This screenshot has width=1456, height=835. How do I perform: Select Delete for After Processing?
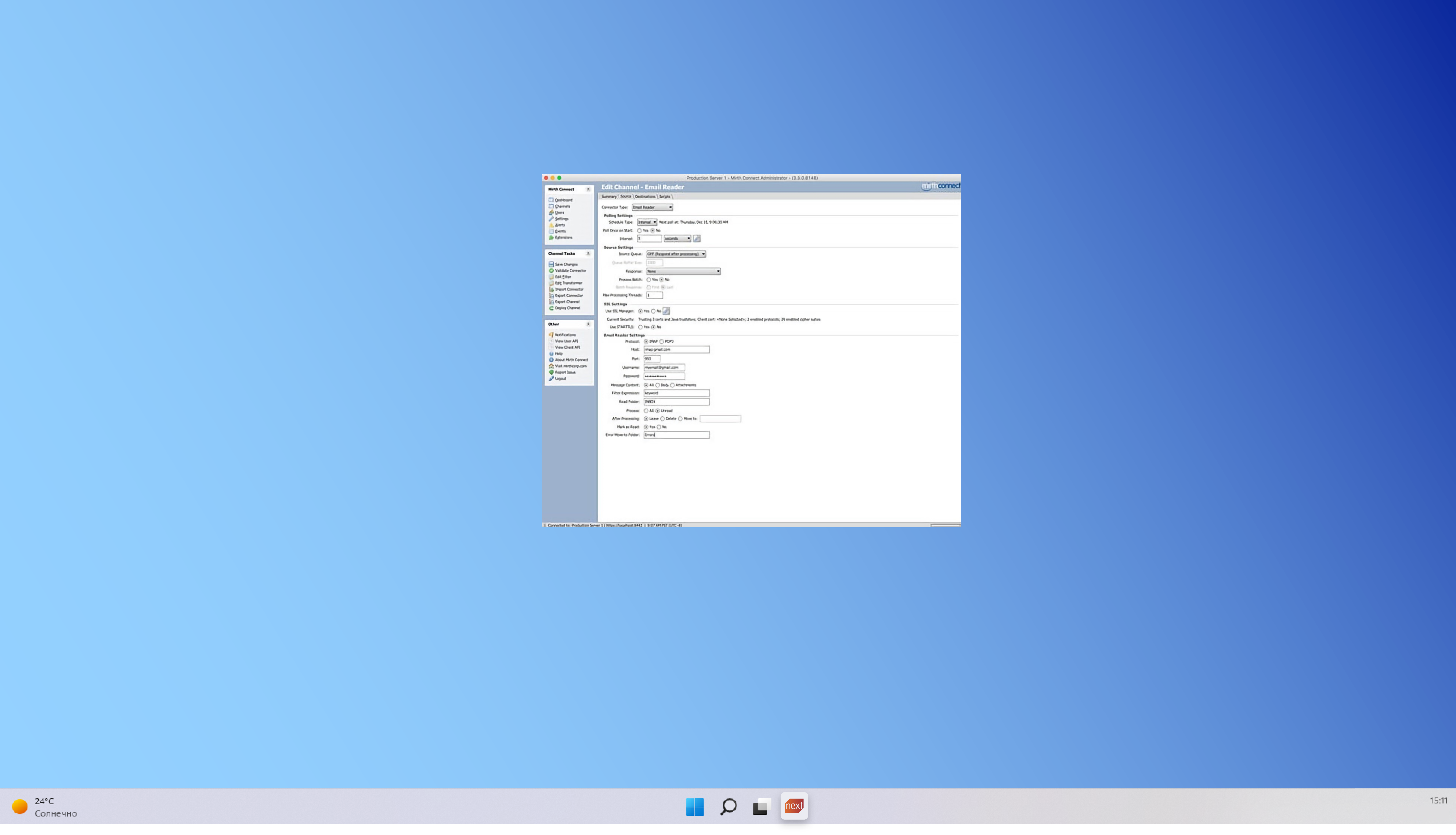coord(663,419)
